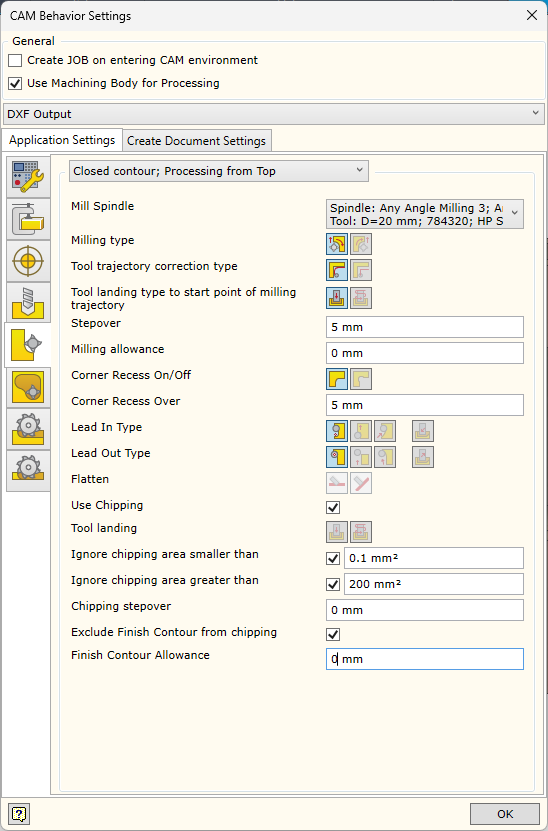
Task: Select the second Milling type icon
Action: (361, 244)
